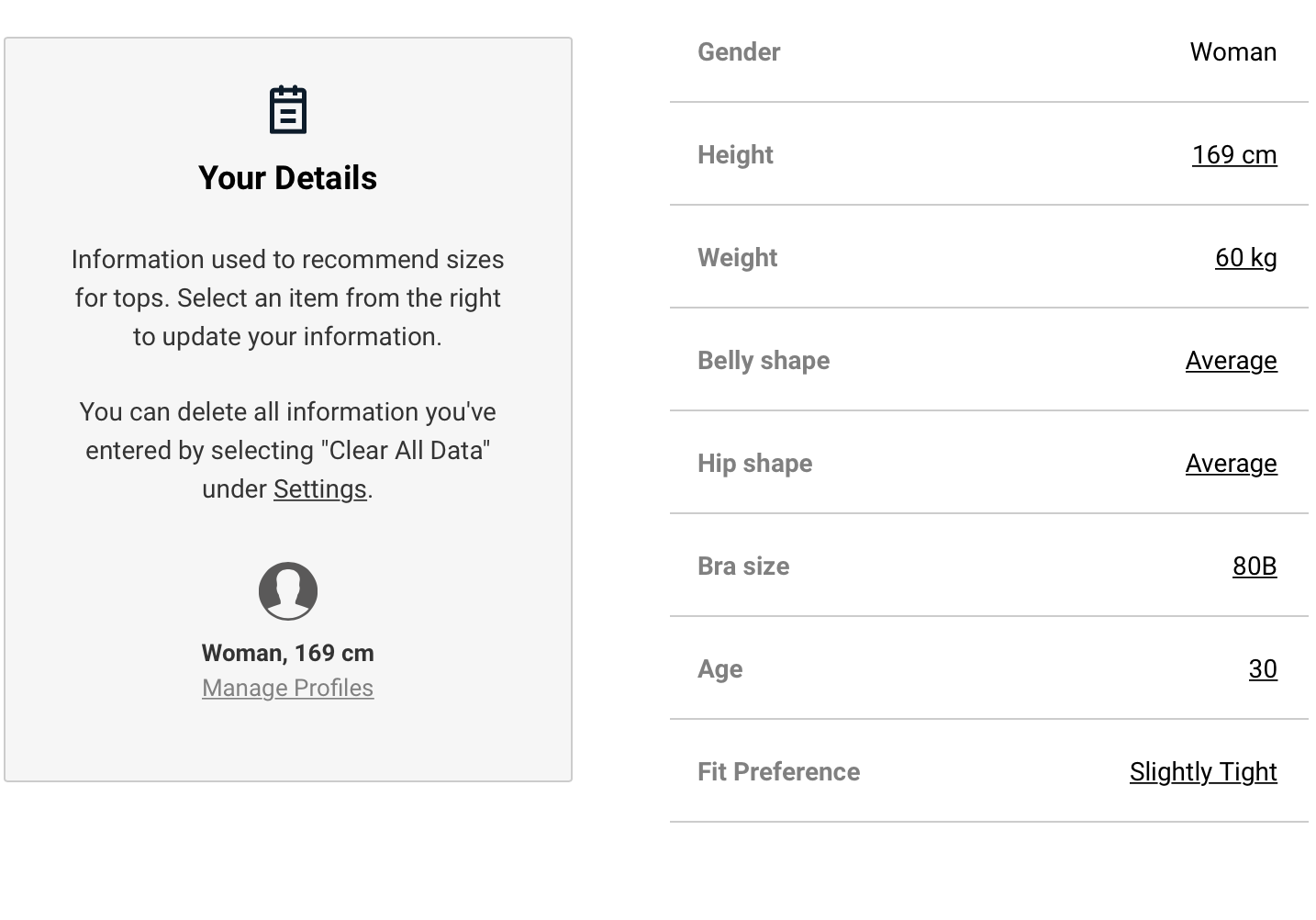Click the clipboard icon above Your Details
The image size is (1316, 920).
click(x=287, y=110)
